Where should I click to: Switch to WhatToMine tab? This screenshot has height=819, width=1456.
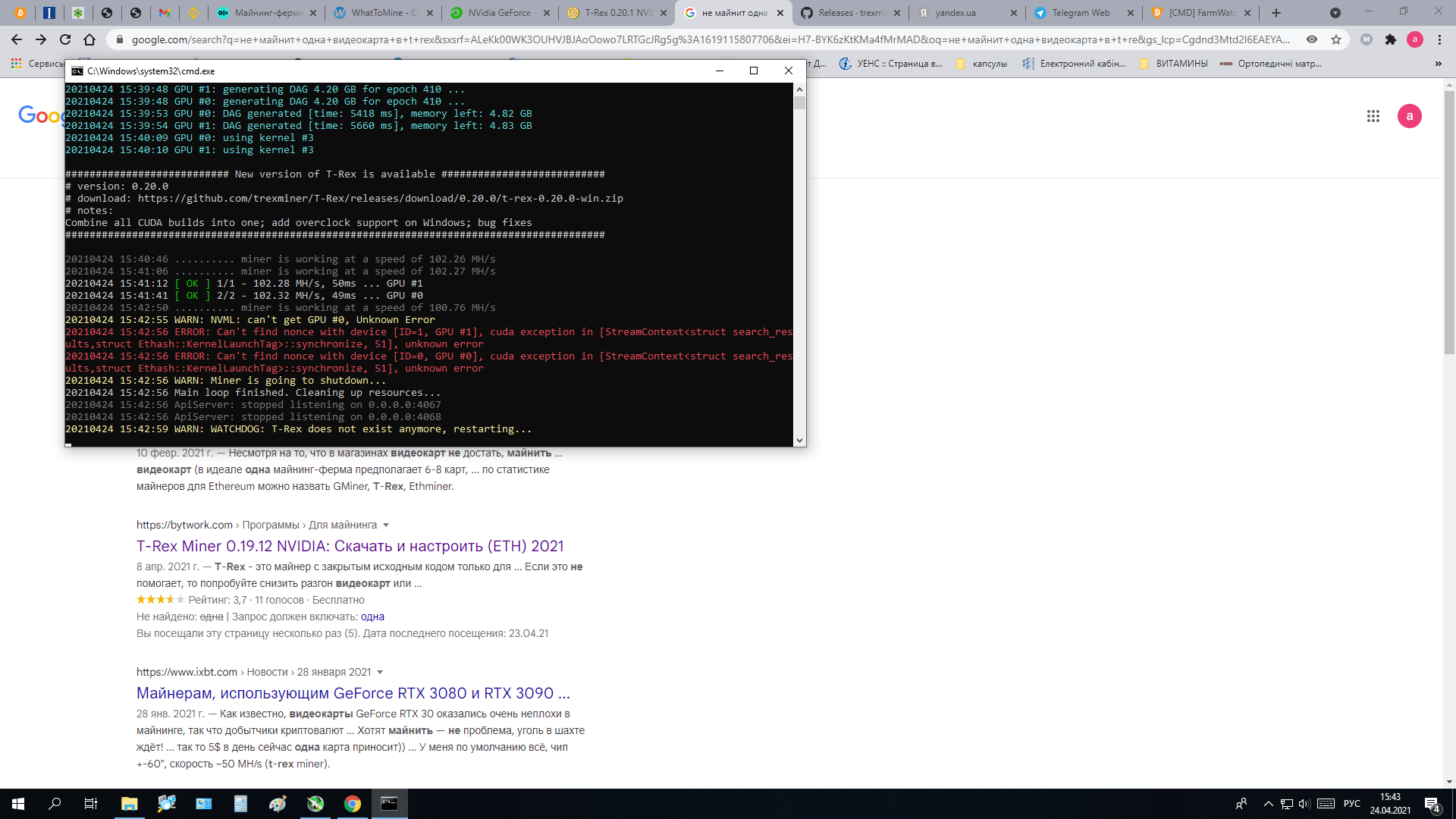384,13
